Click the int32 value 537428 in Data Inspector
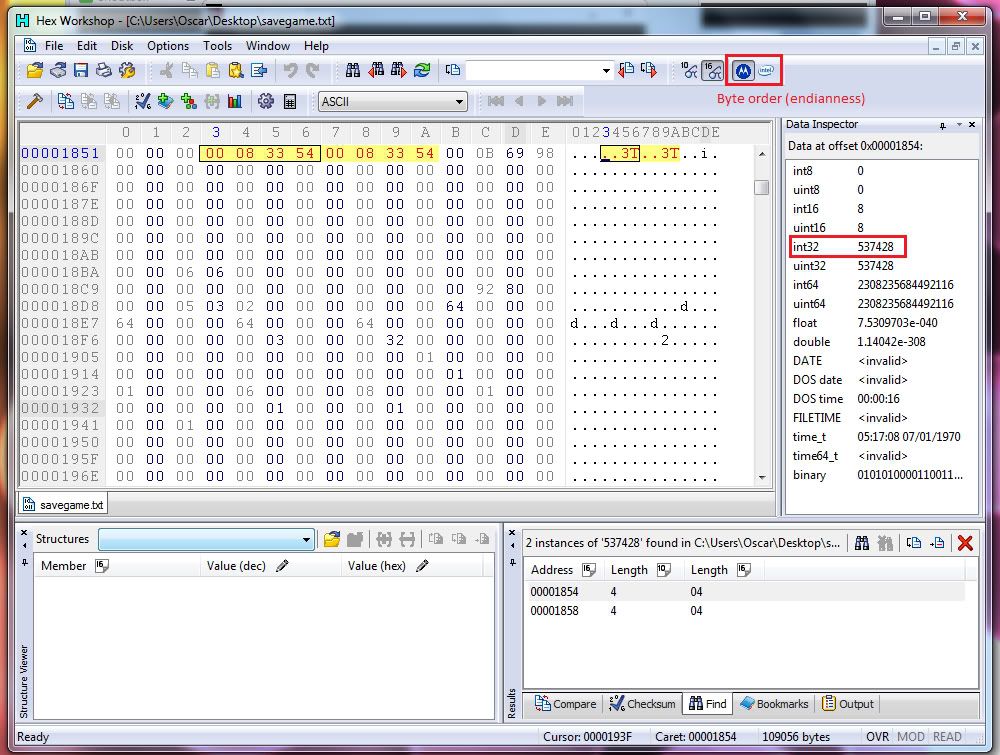1000x755 pixels. point(875,247)
